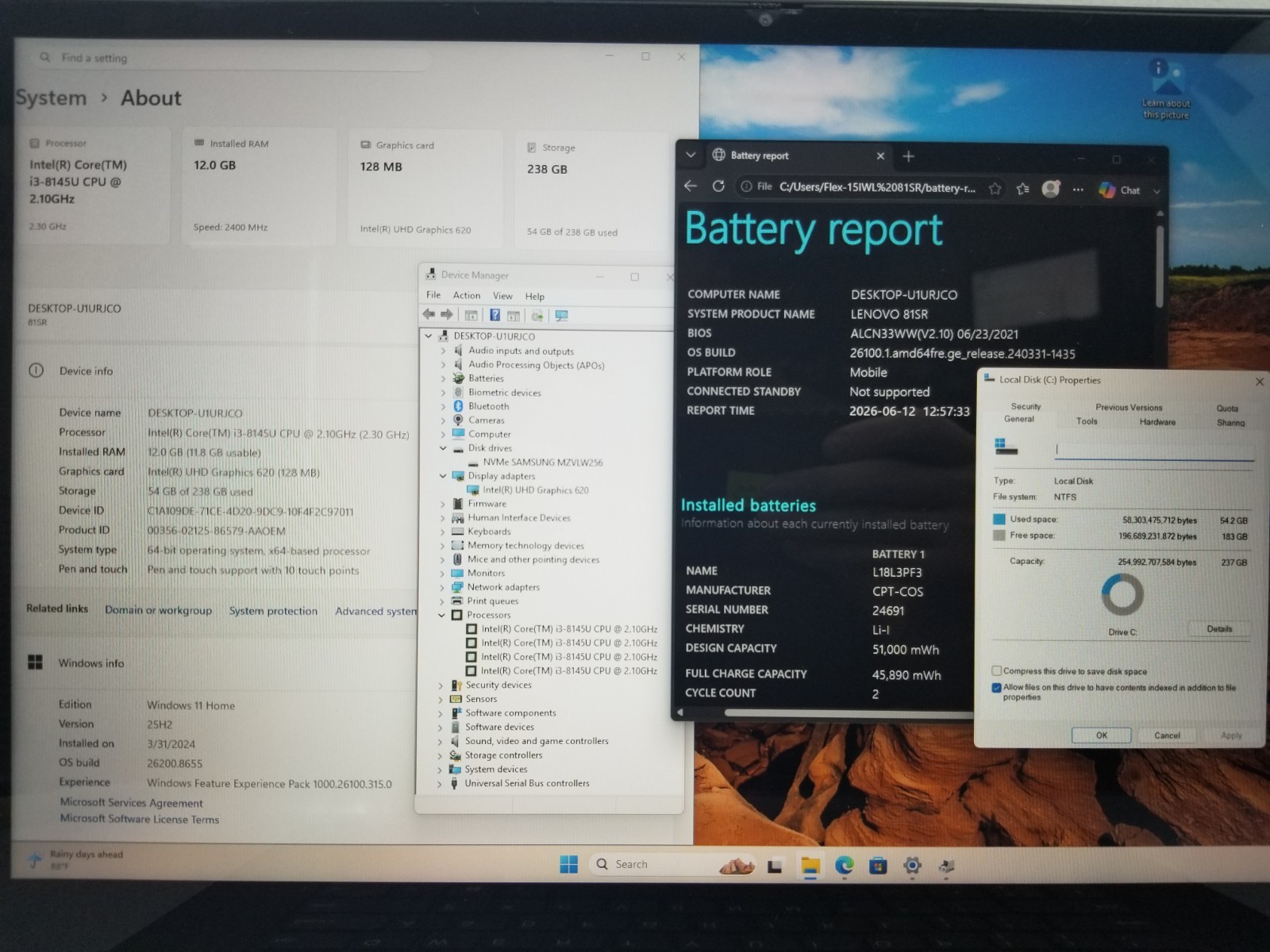Check 'Compress this drive to save disk space'
The width and height of the screenshot is (1270, 952).
pyautogui.click(x=997, y=671)
